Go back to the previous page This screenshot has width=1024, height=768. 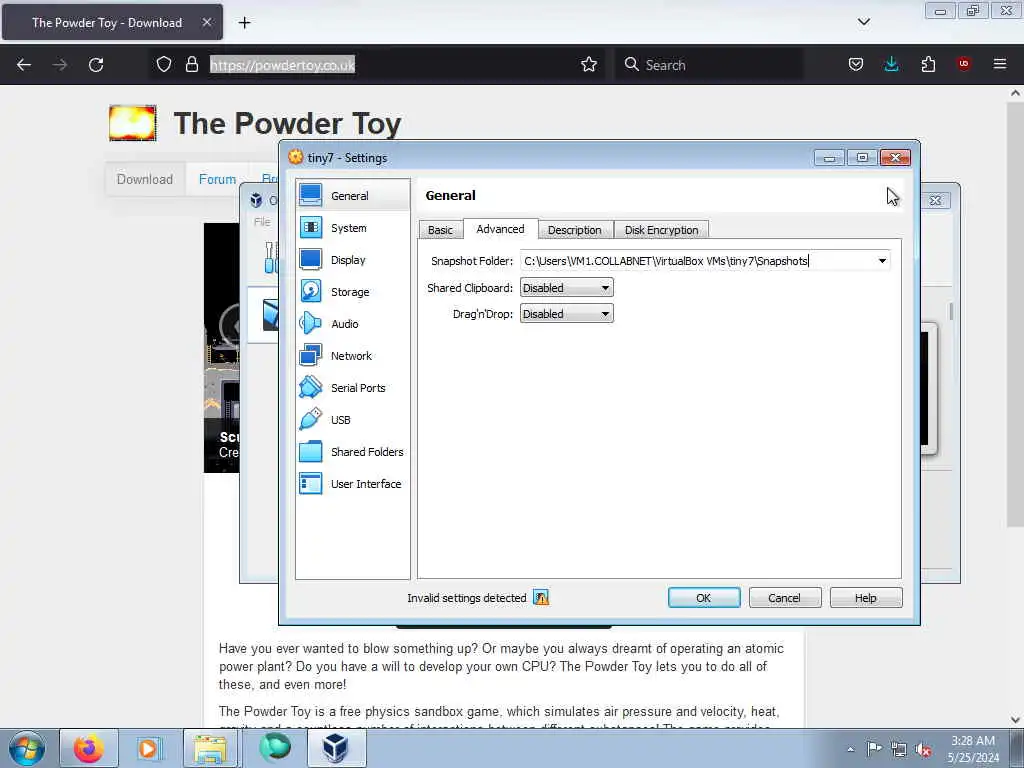[24, 65]
